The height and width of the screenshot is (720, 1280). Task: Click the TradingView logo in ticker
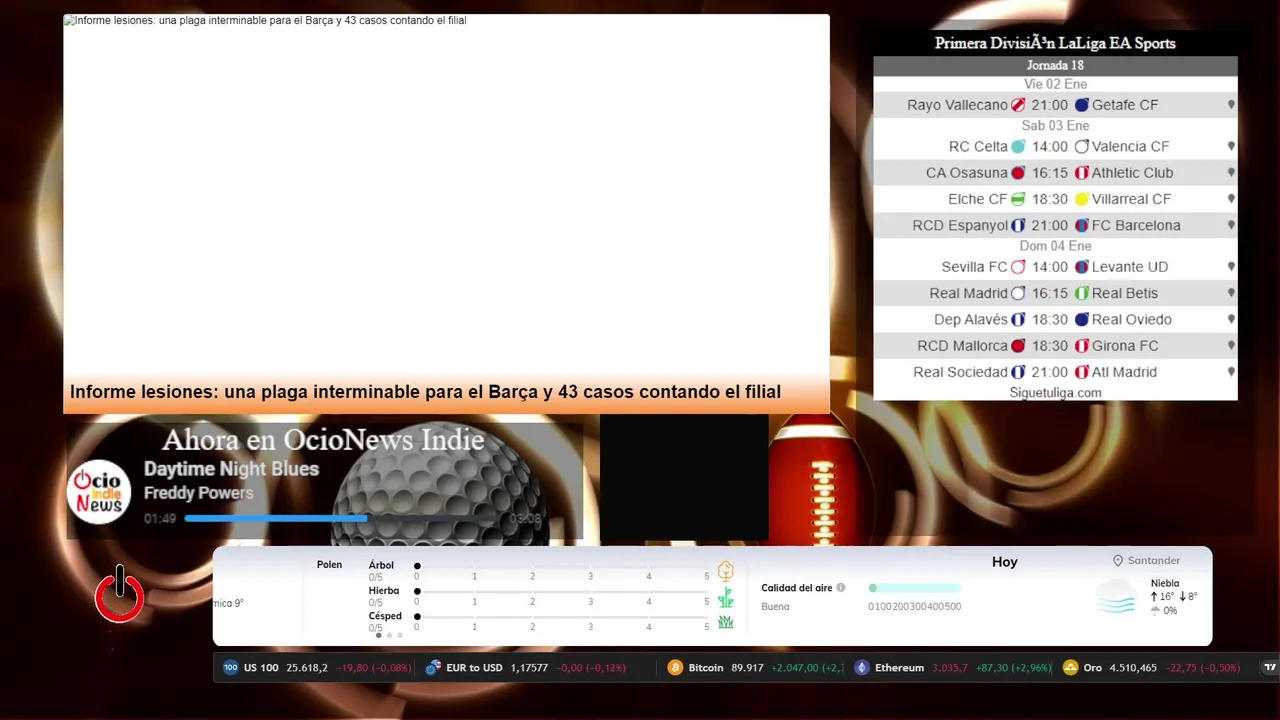point(1270,667)
